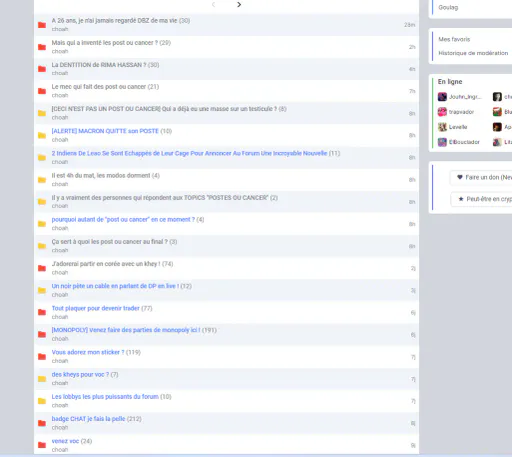Click folder icon for 'Il est 4h du mat' topic
This screenshot has width=512, height=457.
click(42, 180)
